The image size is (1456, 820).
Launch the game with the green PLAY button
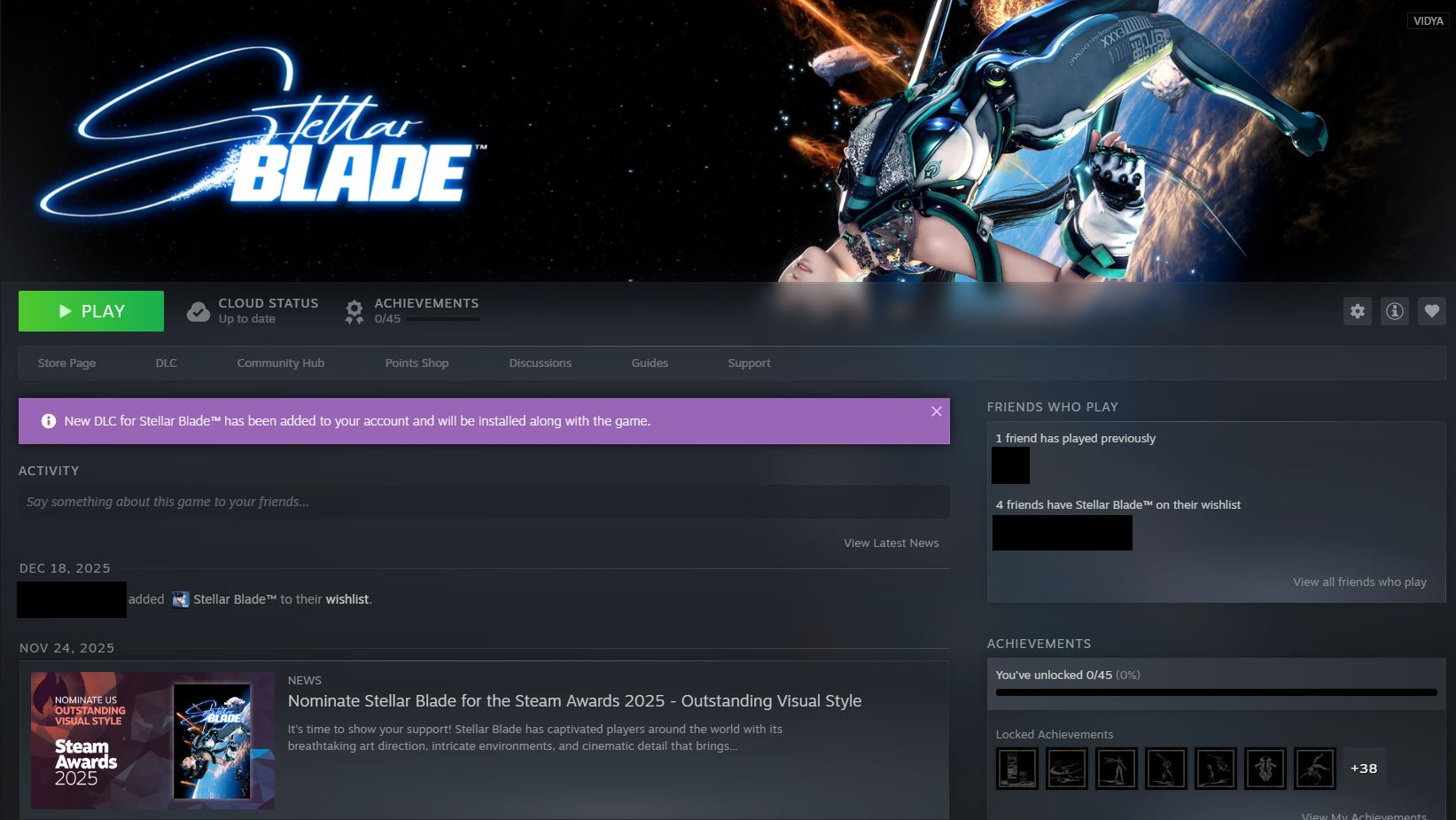point(91,311)
